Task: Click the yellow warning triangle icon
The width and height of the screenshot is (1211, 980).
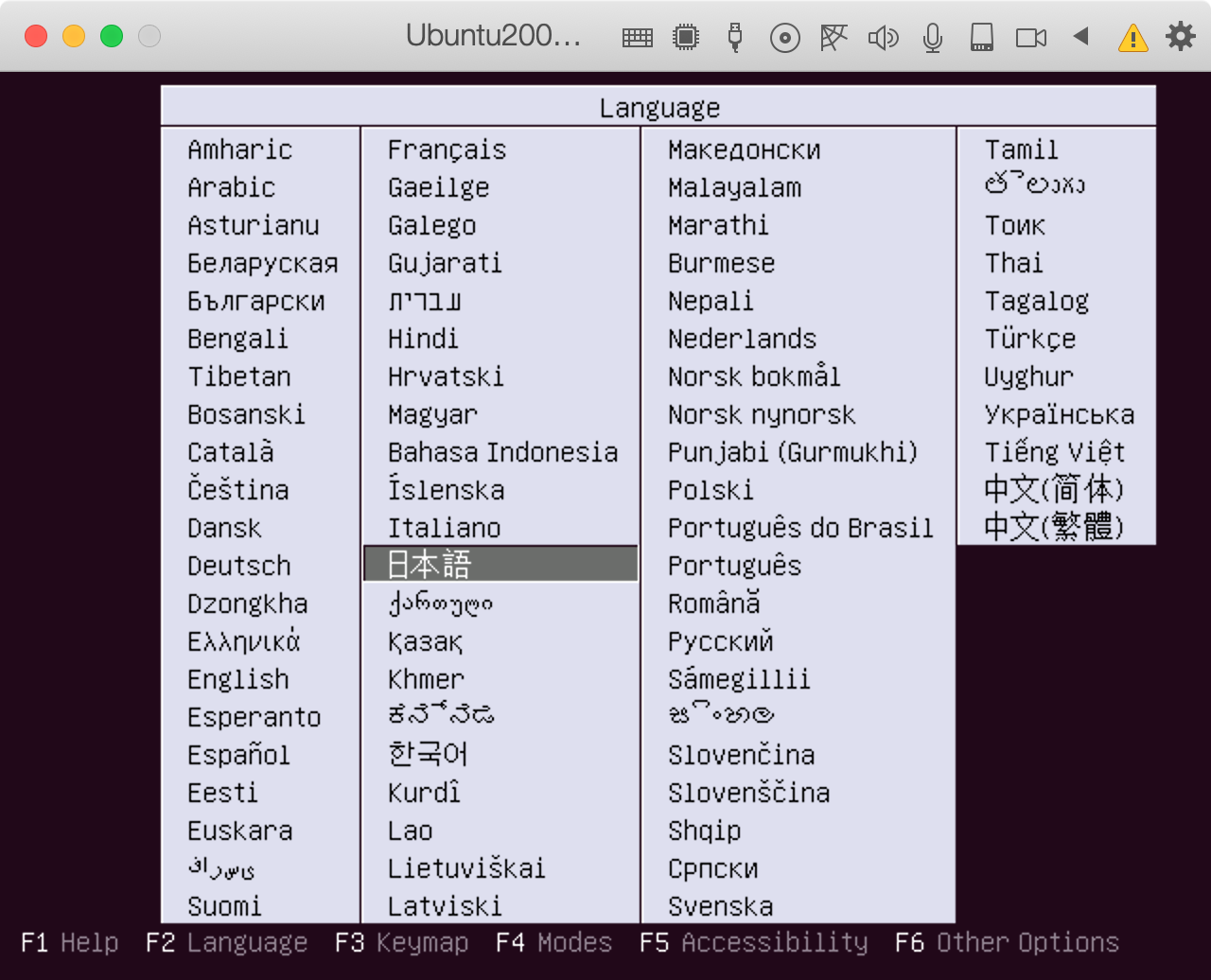Action: click(x=1132, y=38)
